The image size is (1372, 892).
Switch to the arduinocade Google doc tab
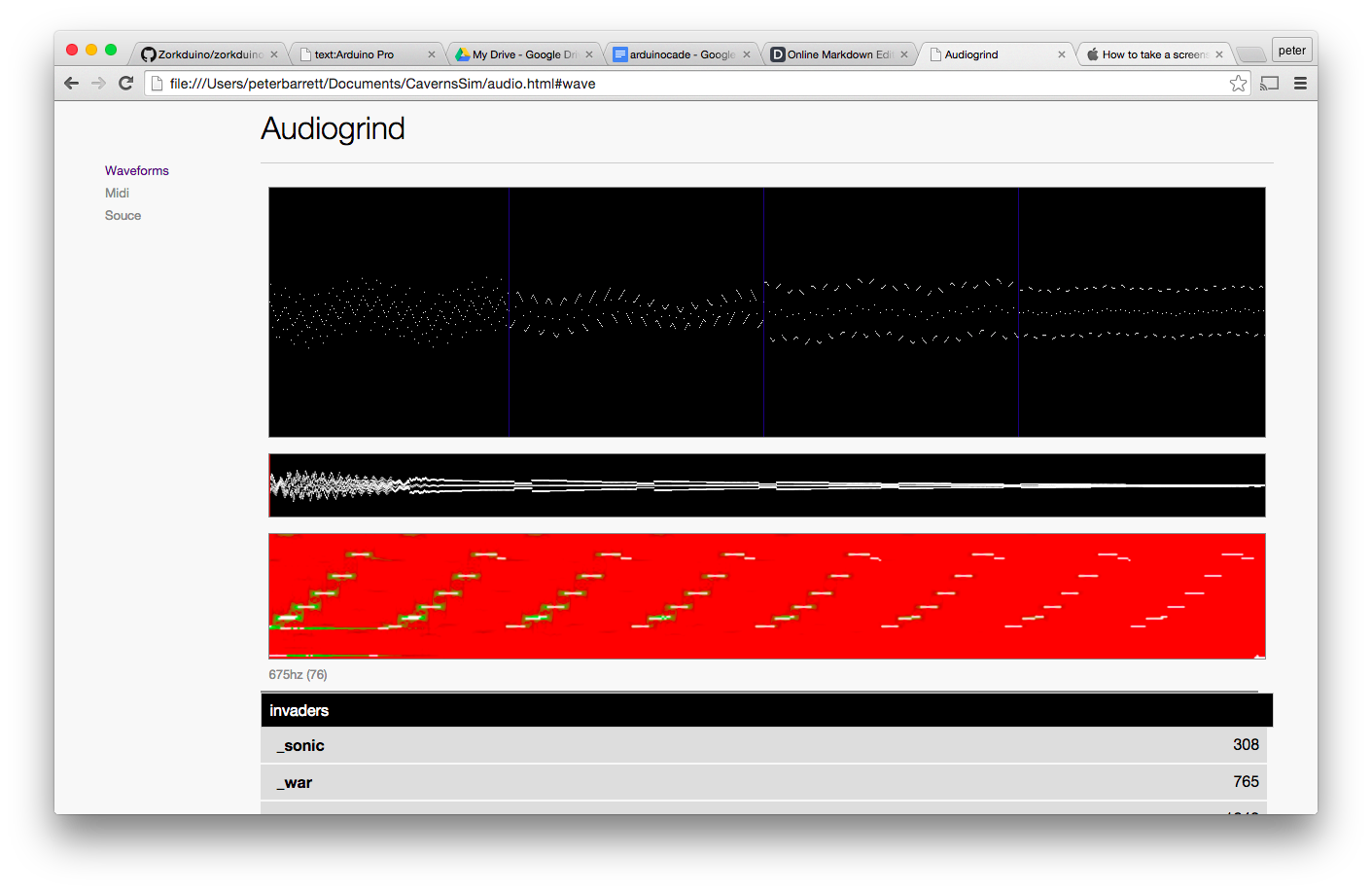pyautogui.click(x=681, y=54)
